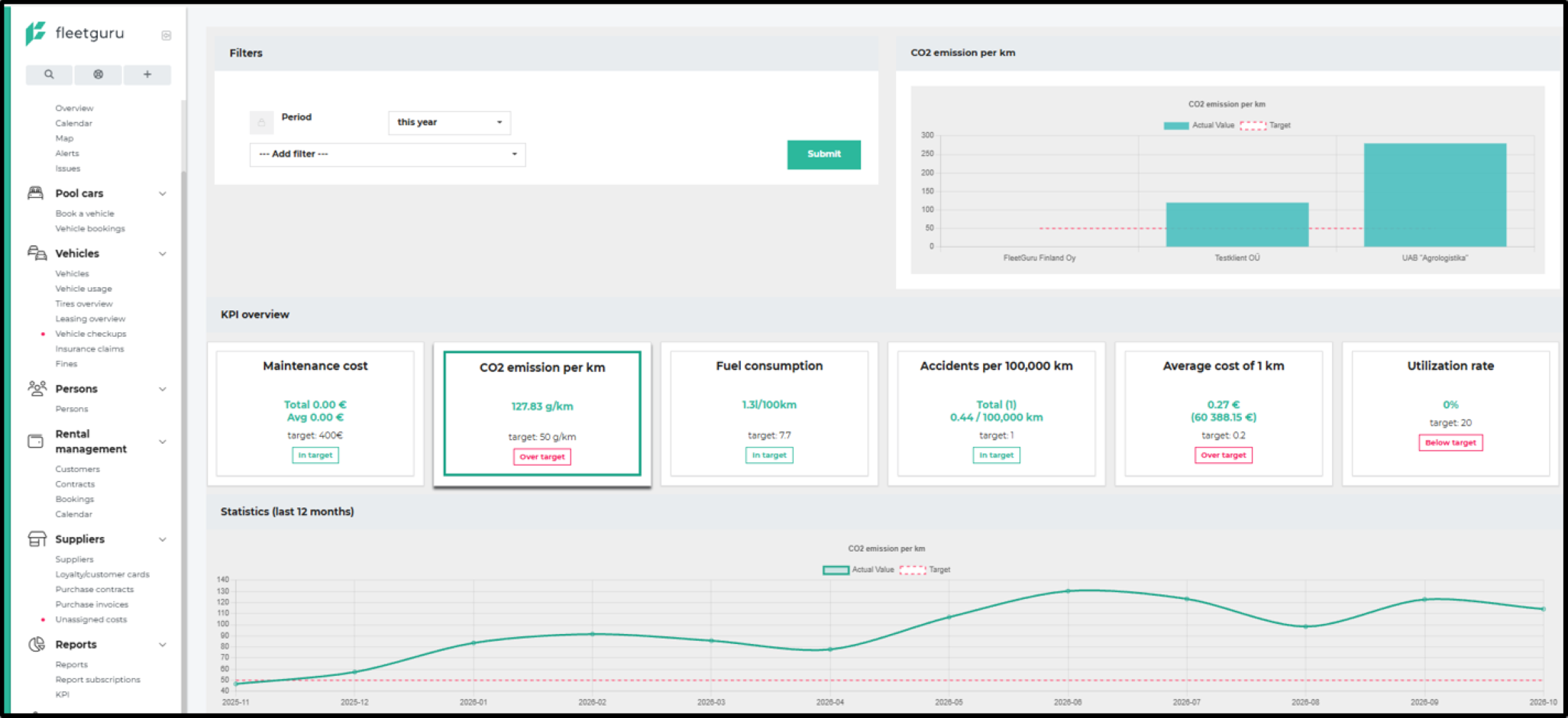Go to Map in the sidebar
The image size is (1568, 718).
64,138
